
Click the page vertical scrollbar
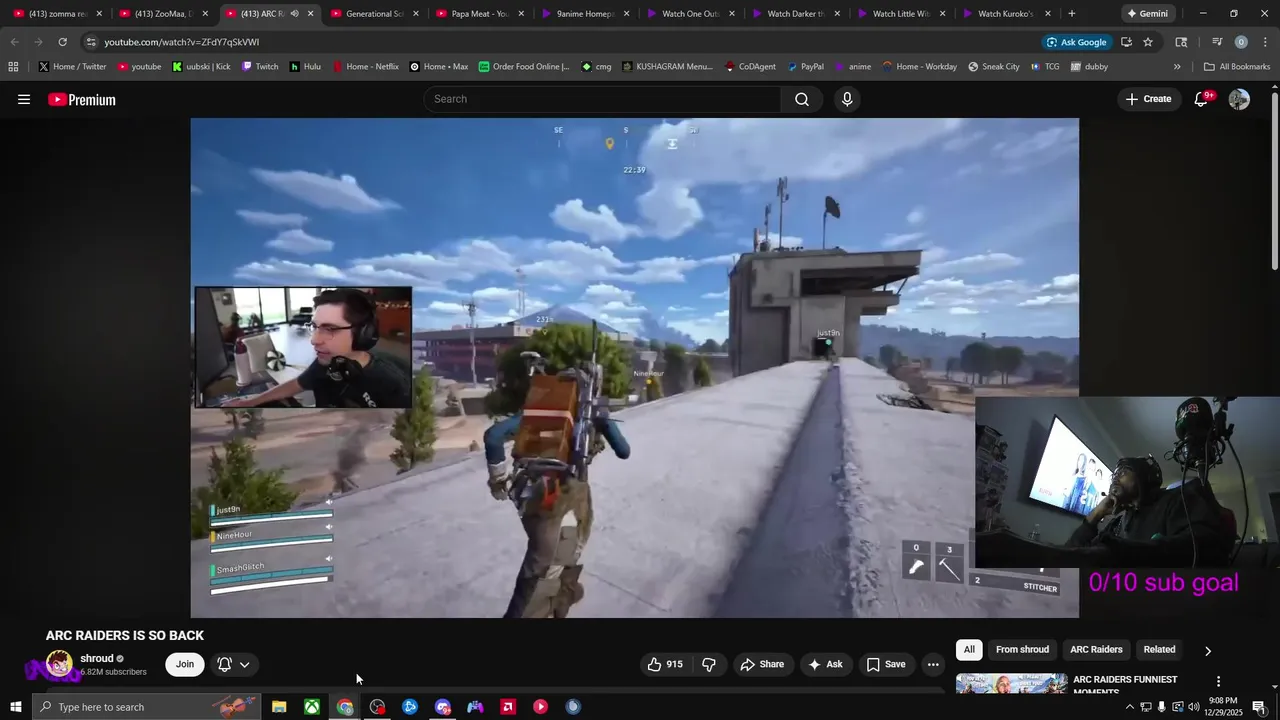coord(1274,180)
